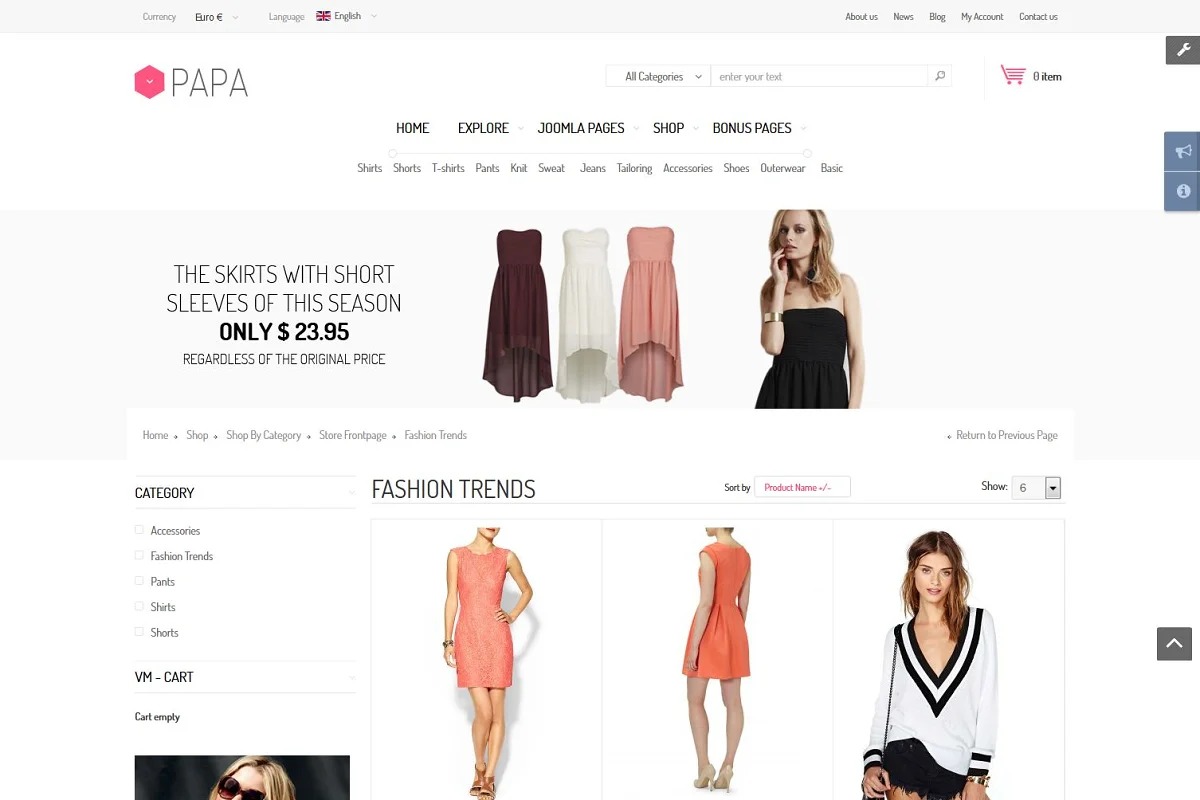Screen dimensions: 1200x800
Task: Select the Shop menu item
Action: (668, 128)
